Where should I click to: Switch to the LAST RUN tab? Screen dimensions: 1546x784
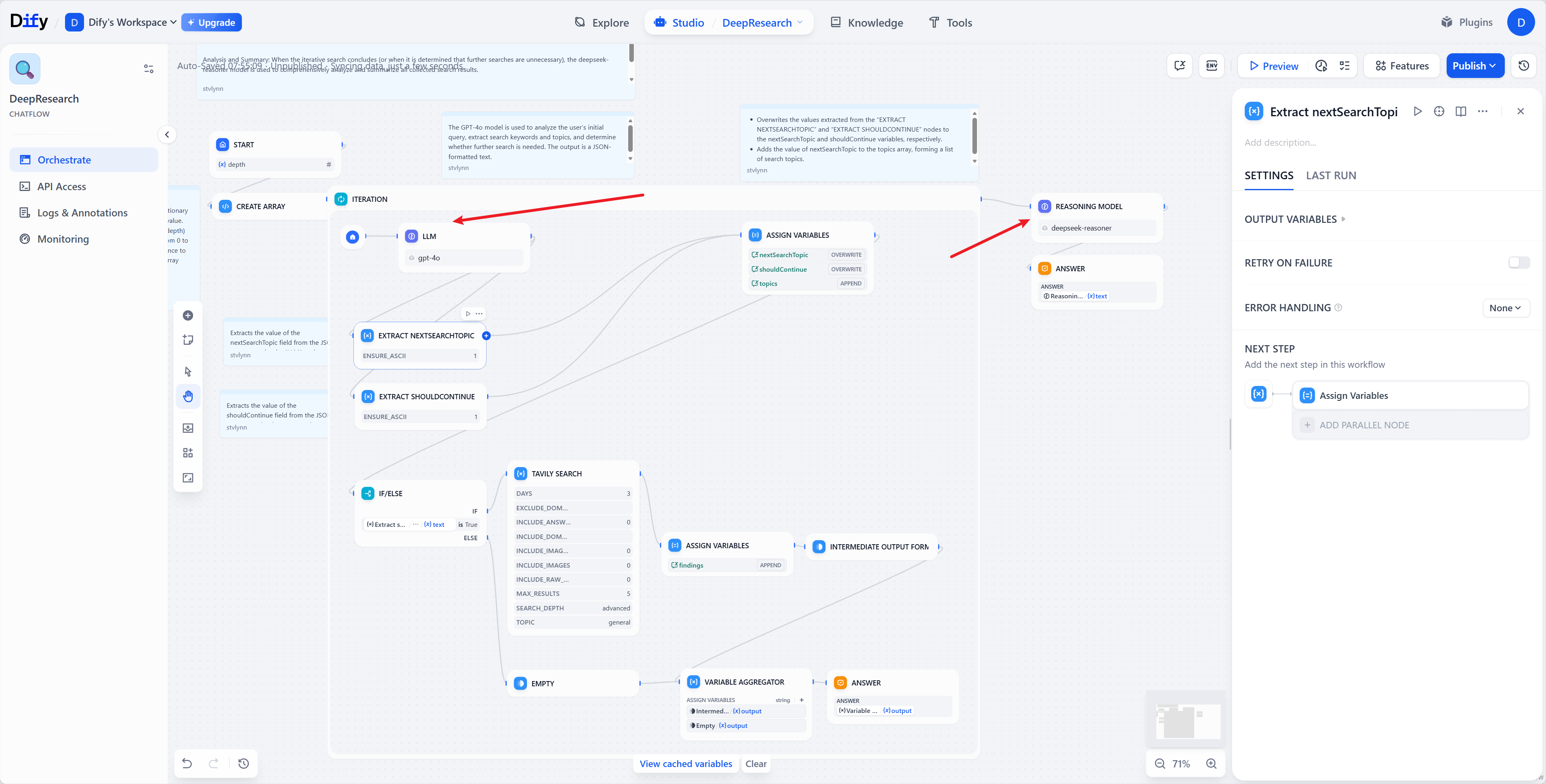pos(1331,175)
